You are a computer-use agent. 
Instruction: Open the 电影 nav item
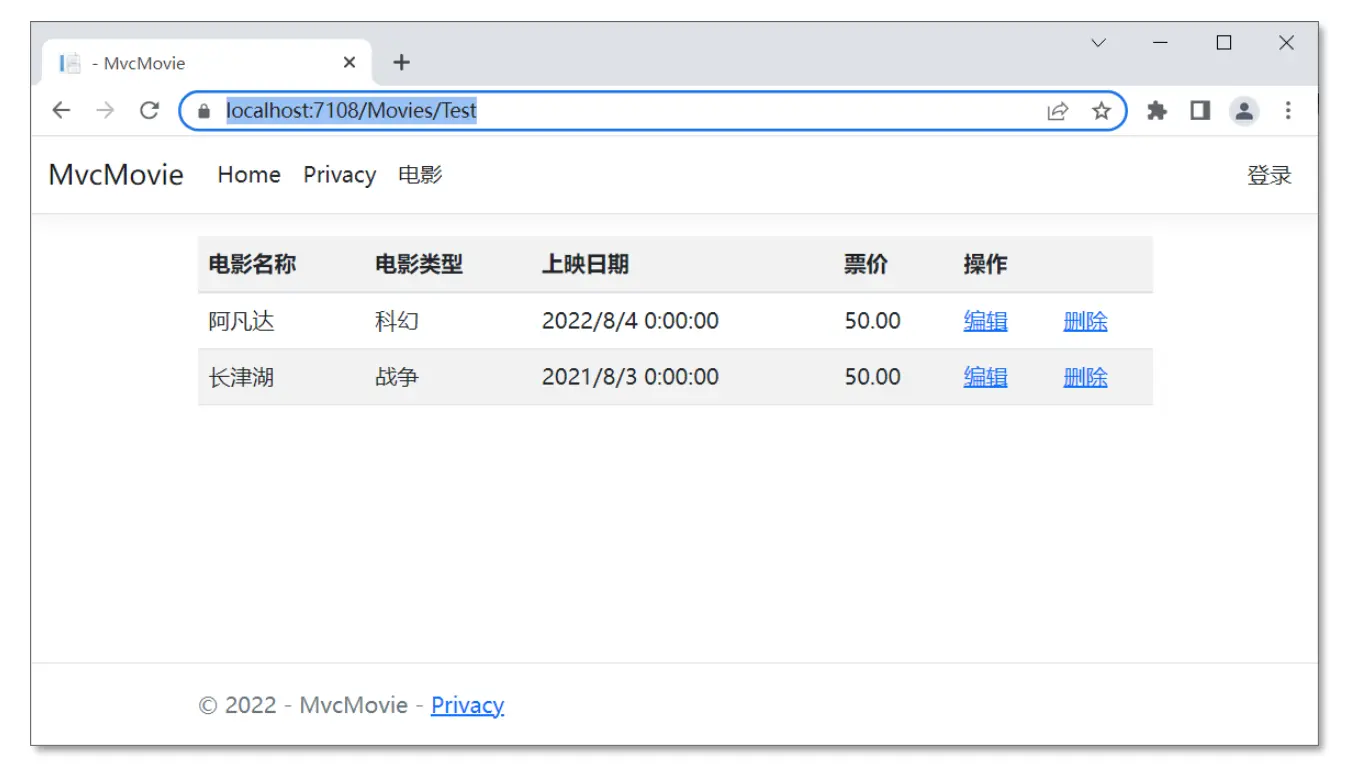[420, 175]
